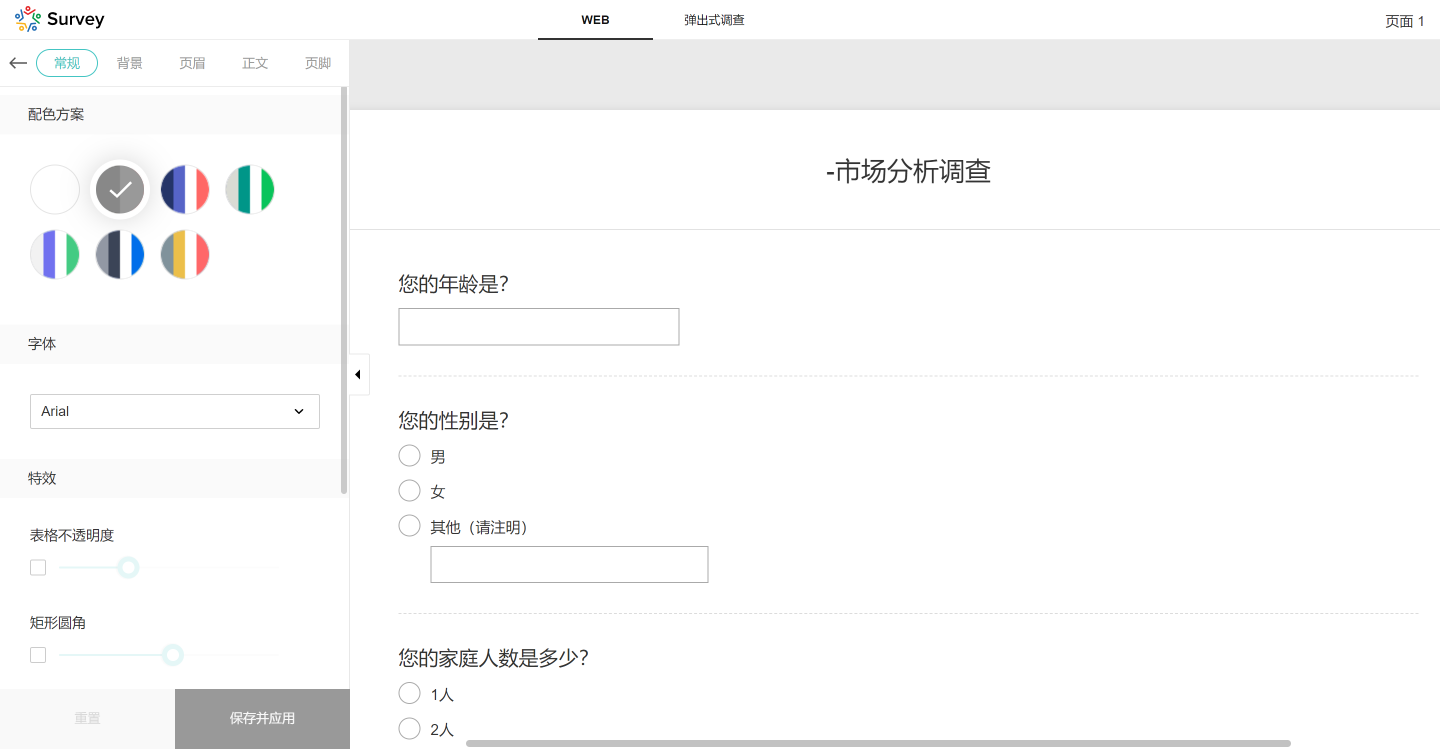Image resolution: width=1440 pixels, height=749 pixels.
Task: Select the 男 radio option
Action: (x=409, y=456)
